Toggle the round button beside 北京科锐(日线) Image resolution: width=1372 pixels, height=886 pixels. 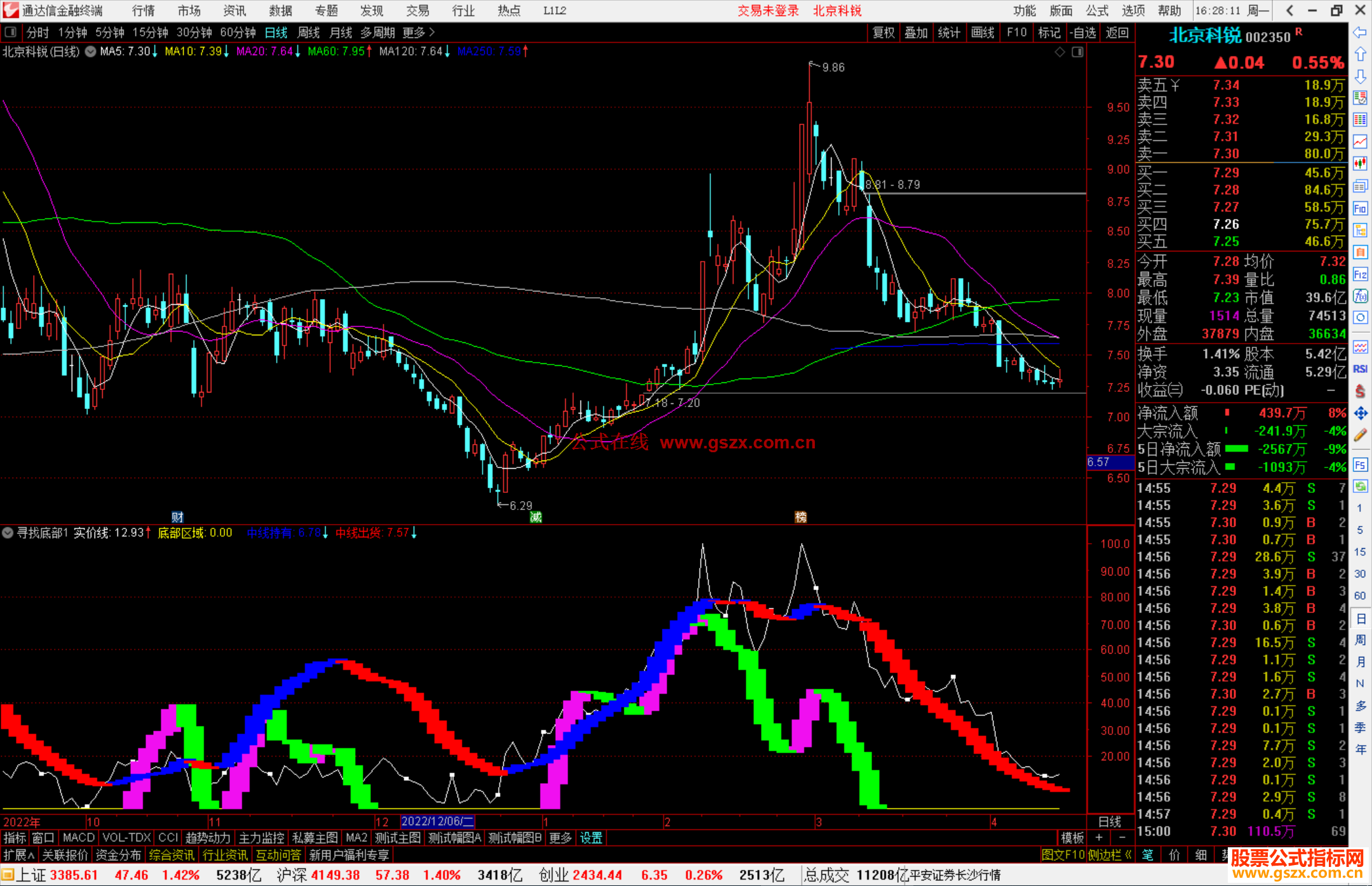(91, 51)
